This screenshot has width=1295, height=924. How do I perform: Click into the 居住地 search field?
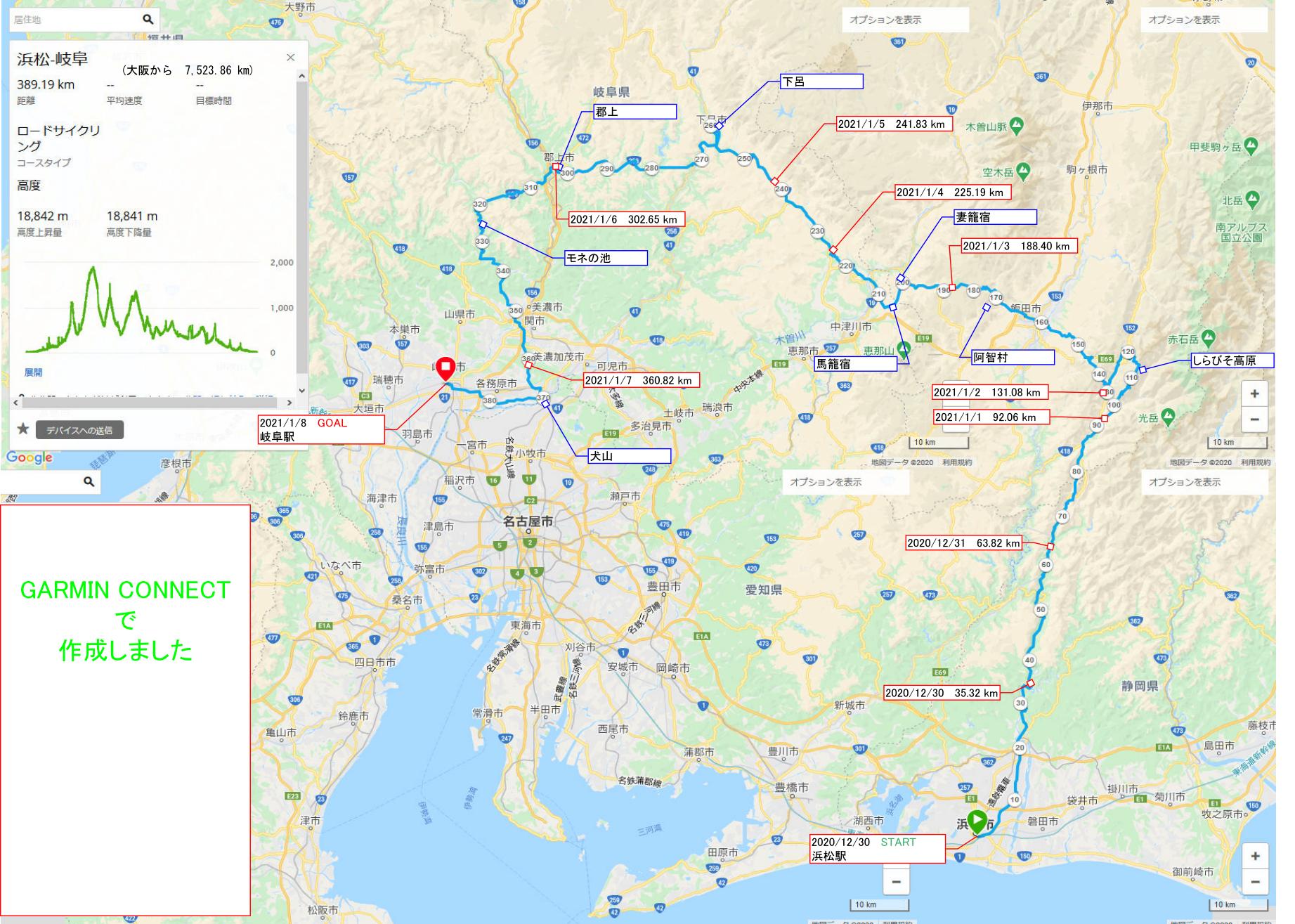coord(74,20)
